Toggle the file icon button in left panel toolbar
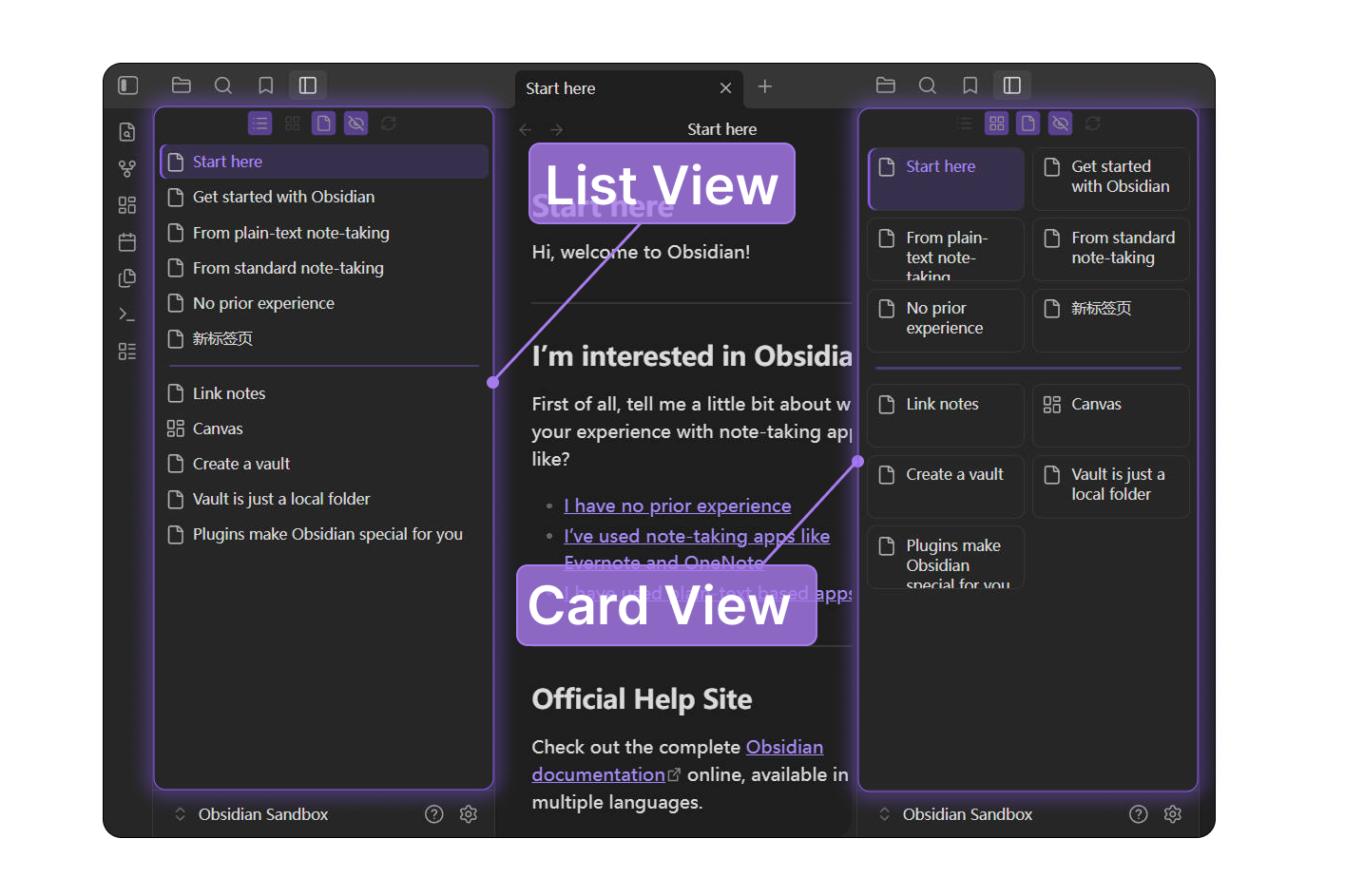Viewport: 1345px width, 896px height. click(324, 124)
